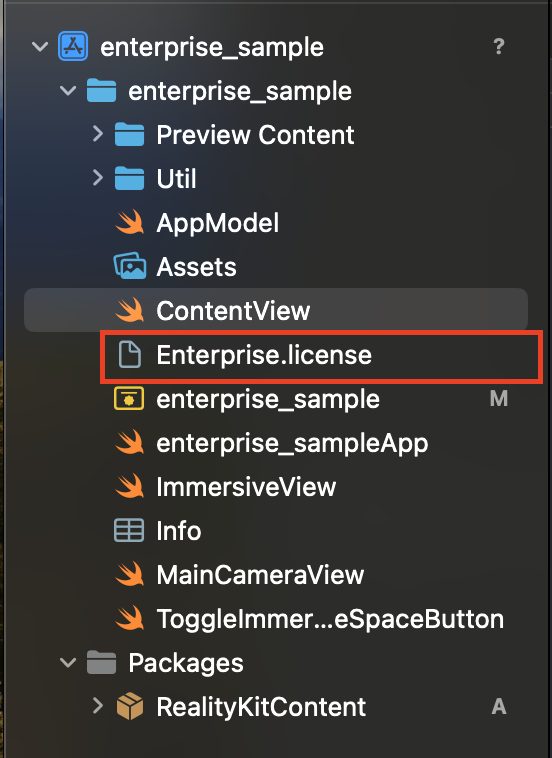The height and width of the screenshot is (758, 552).
Task: Select the enterprise_sample entitlements file icon
Action: (x=129, y=399)
